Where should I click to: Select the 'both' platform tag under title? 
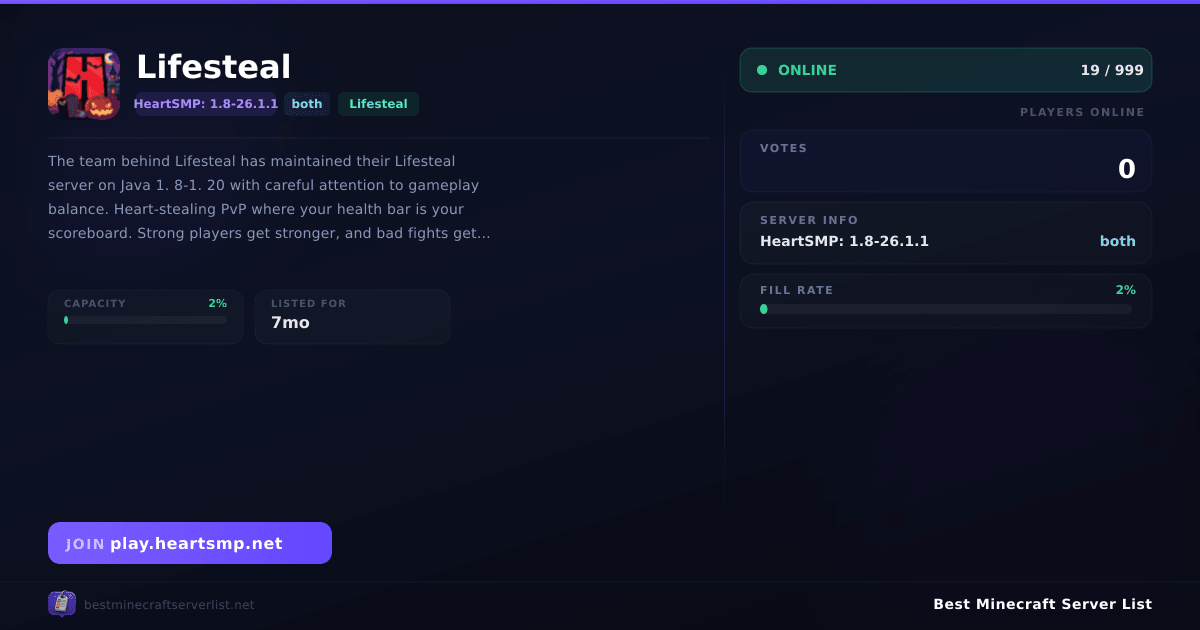tap(307, 104)
